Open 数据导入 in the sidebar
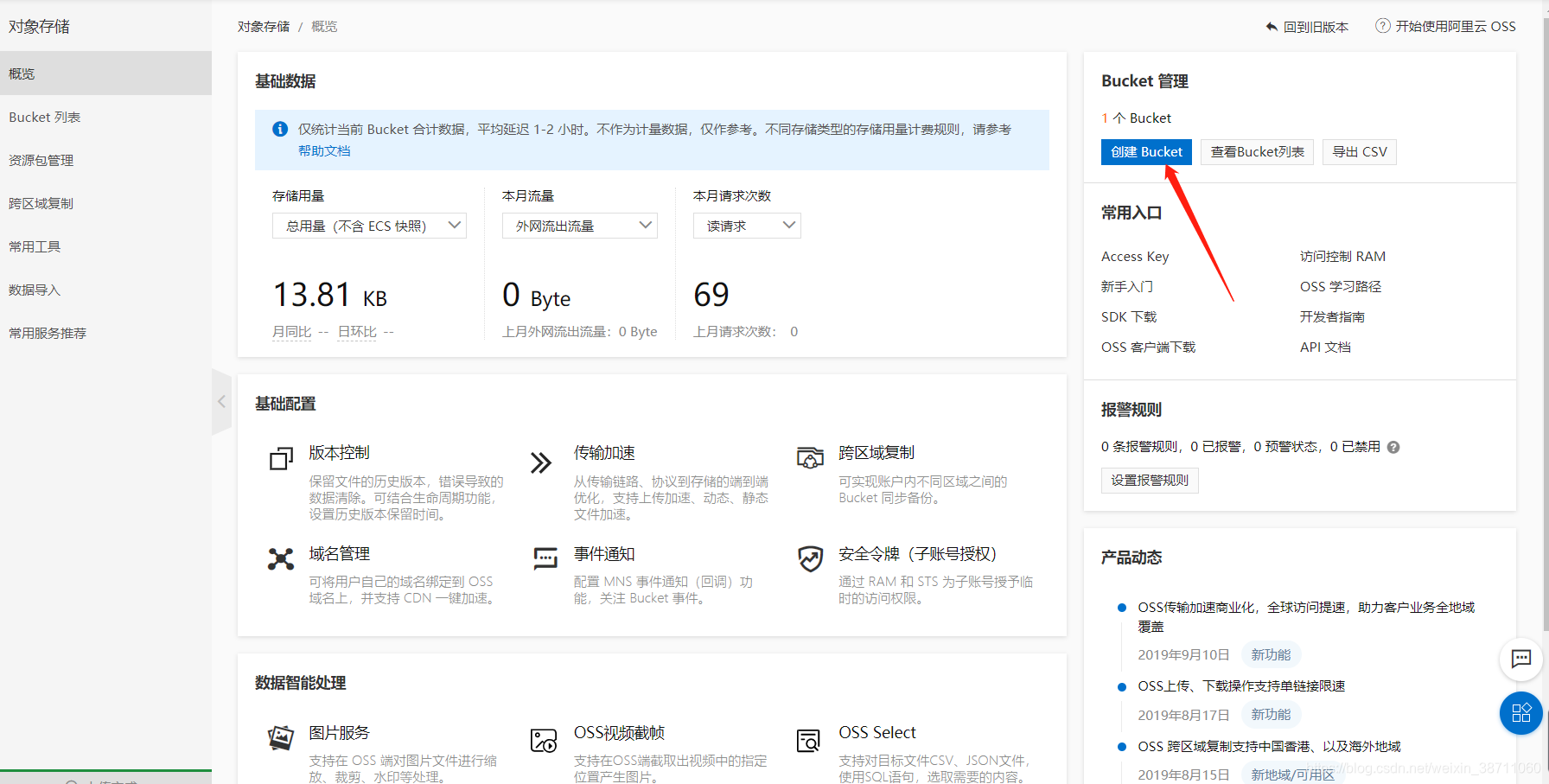Image resolution: width=1549 pixels, height=784 pixels. pyautogui.click(x=105, y=290)
